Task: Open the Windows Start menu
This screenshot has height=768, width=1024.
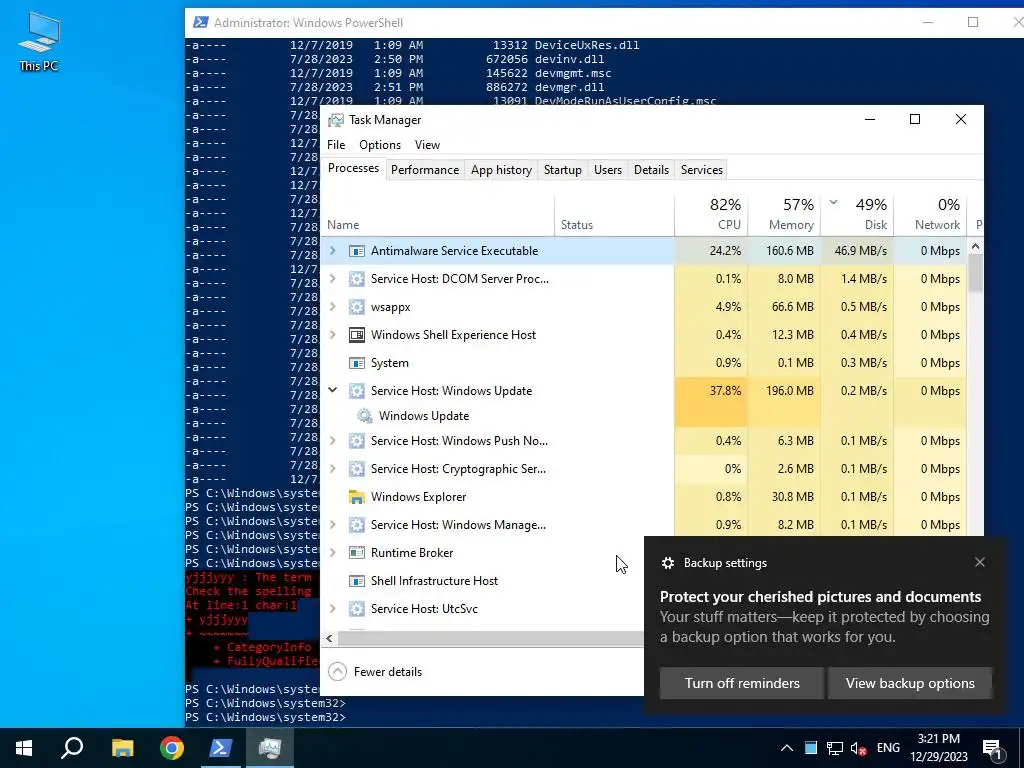Action: click(x=24, y=748)
